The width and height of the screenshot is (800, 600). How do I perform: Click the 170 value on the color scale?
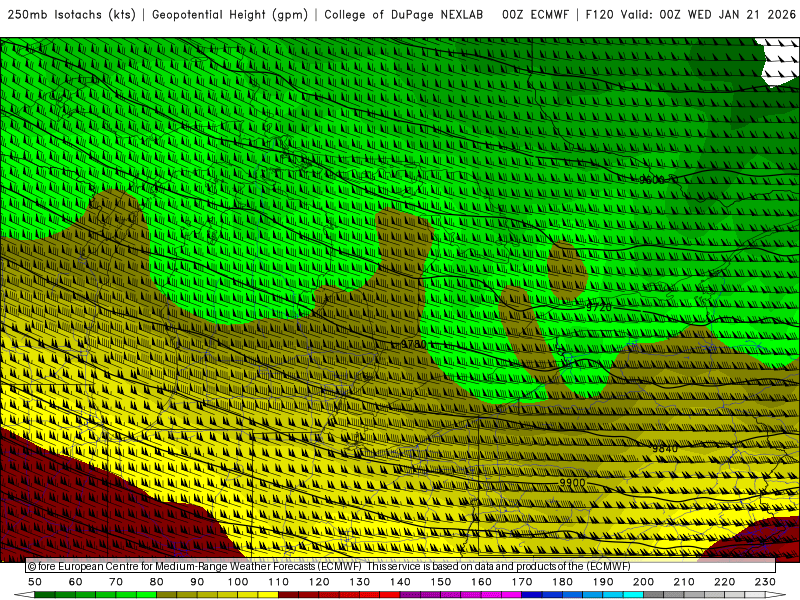pos(522,582)
